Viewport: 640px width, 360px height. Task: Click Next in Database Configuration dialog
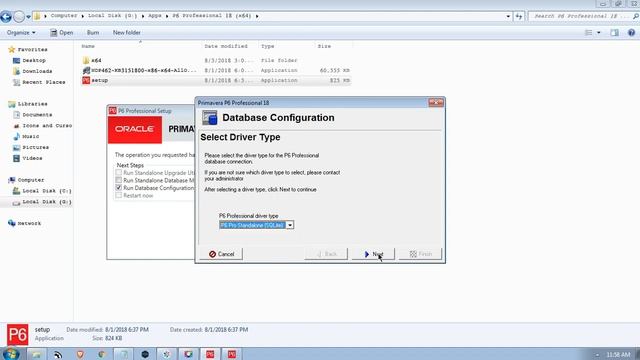[373, 254]
